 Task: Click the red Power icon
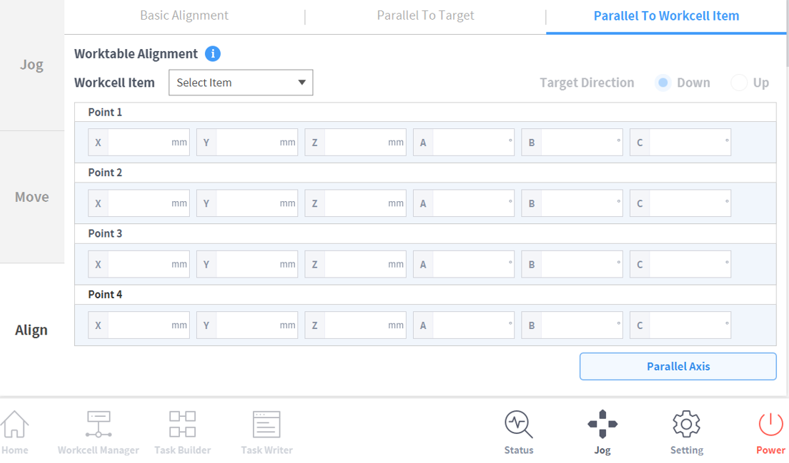(770, 424)
